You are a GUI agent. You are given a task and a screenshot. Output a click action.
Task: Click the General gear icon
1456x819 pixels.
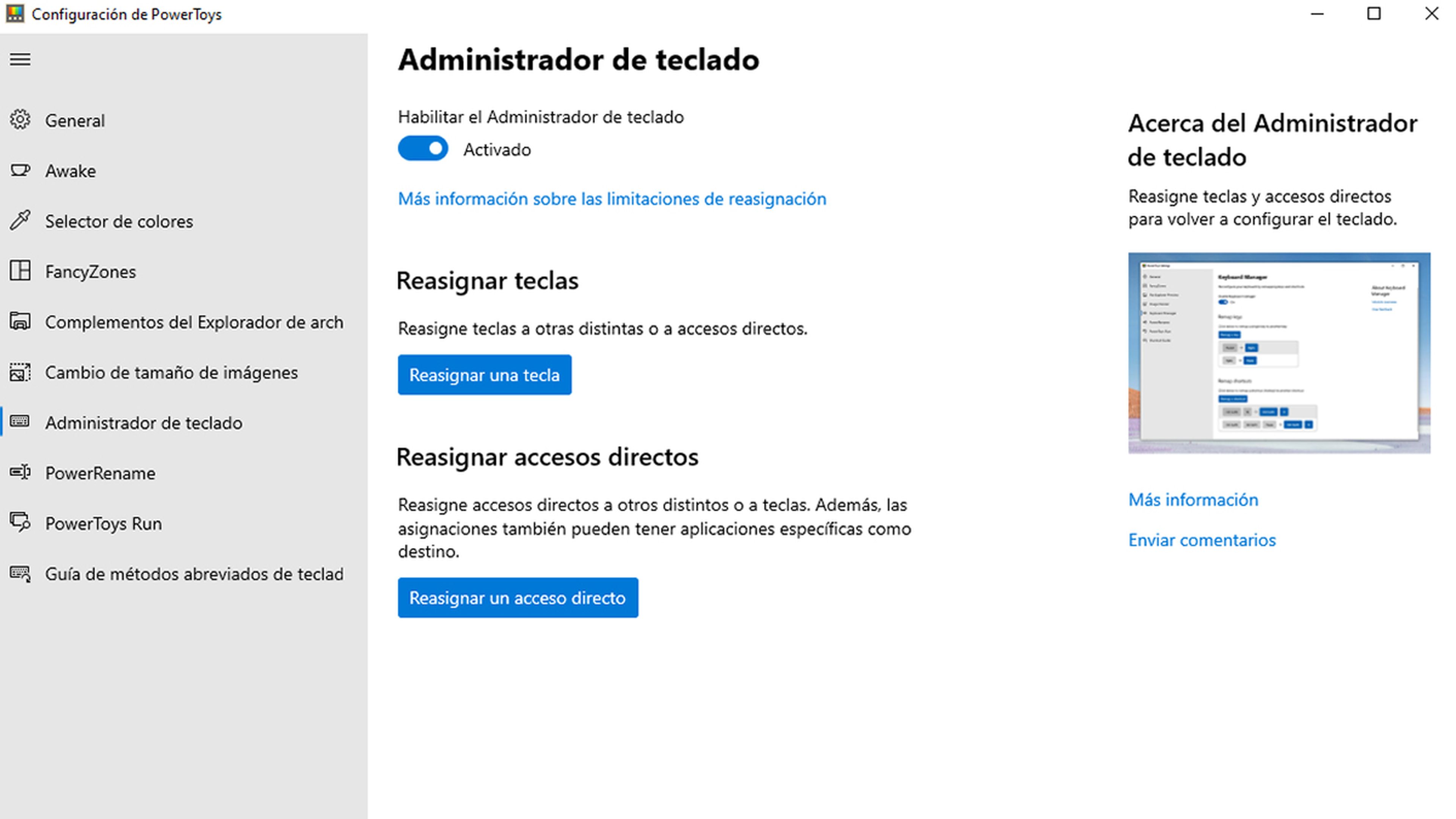click(20, 120)
